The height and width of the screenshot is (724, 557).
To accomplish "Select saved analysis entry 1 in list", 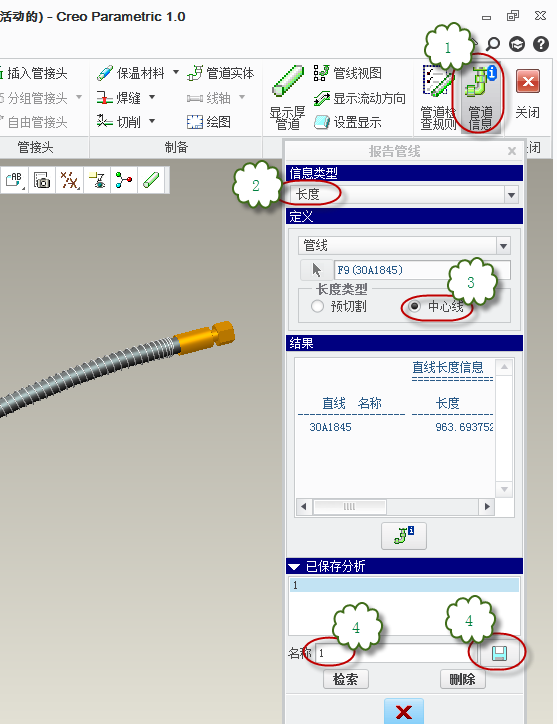I will click(404, 585).
